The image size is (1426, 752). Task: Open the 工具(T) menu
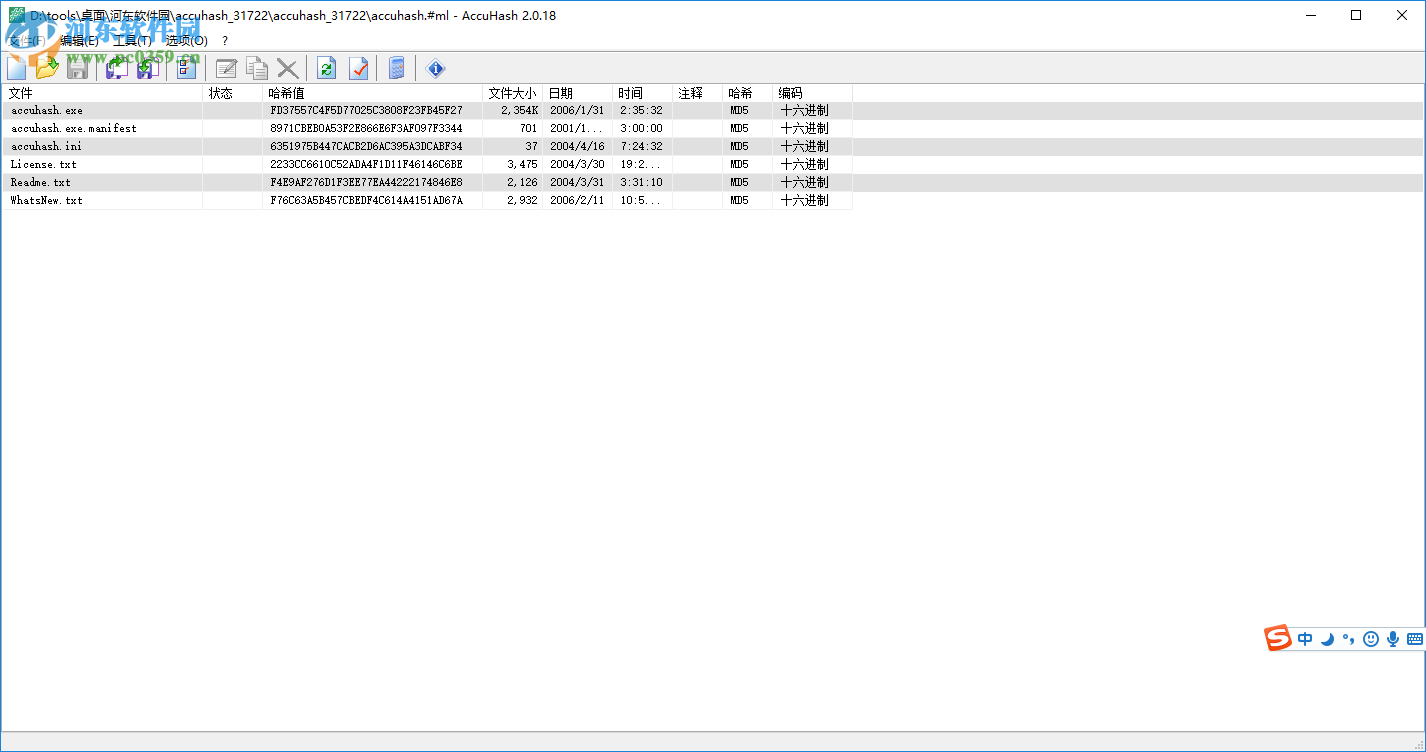pyautogui.click(x=133, y=41)
